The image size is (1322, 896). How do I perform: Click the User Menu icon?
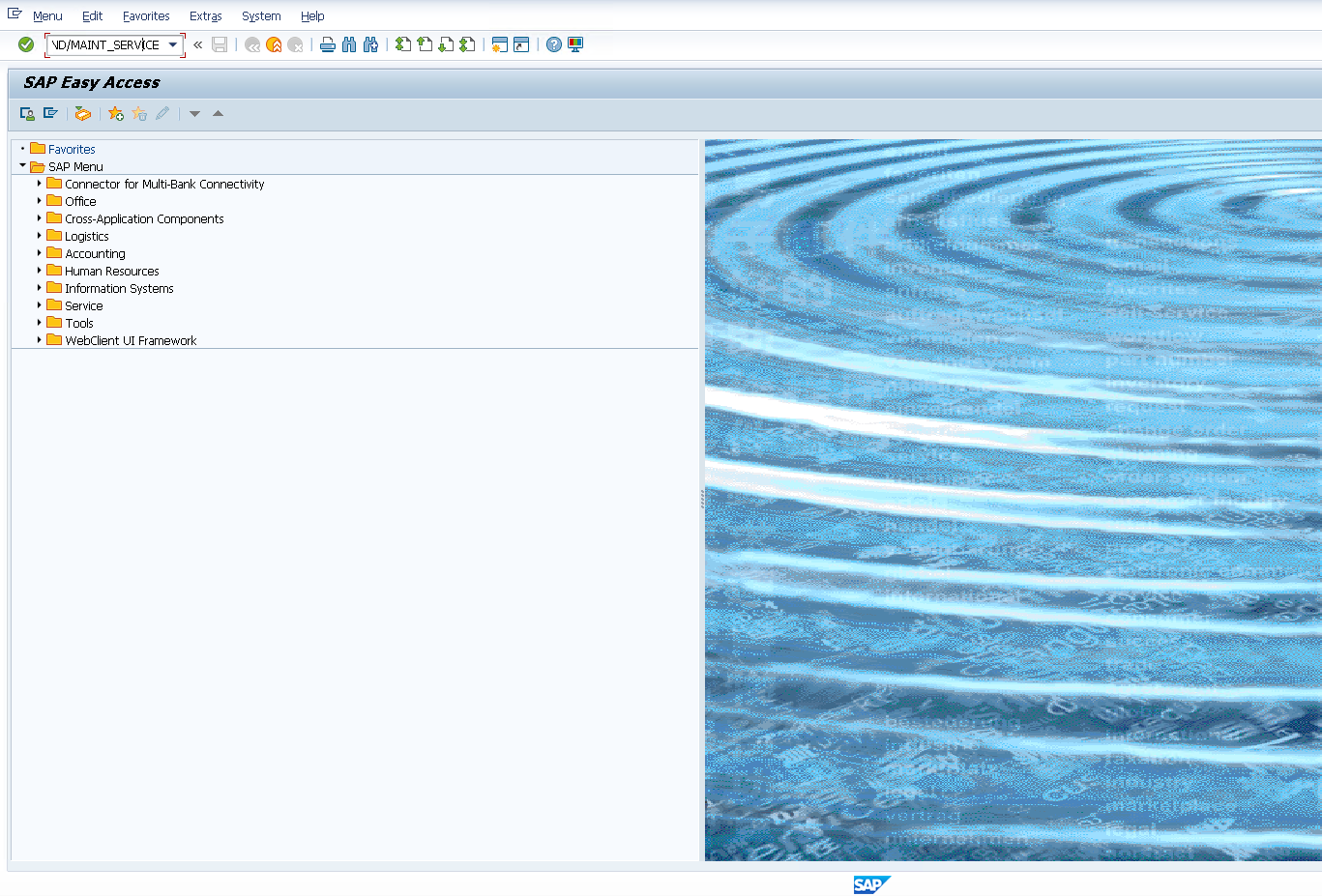(27, 114)
